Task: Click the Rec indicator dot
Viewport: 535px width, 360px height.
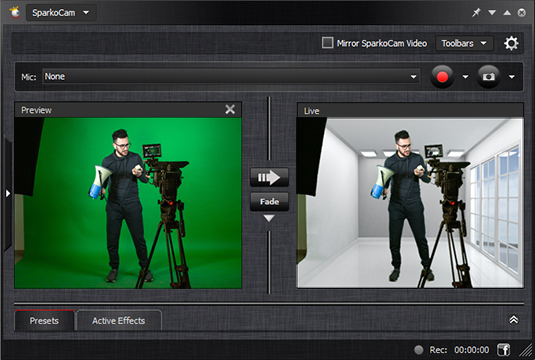Action: point(418,350)
